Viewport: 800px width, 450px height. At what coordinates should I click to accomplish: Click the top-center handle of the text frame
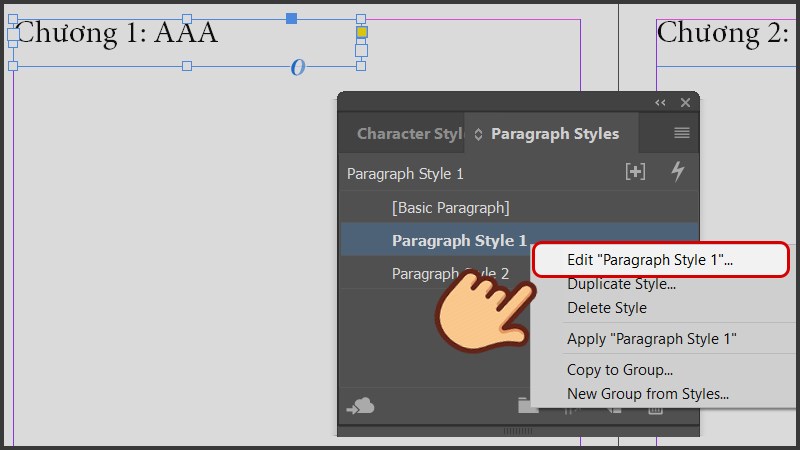pos(187,19)
